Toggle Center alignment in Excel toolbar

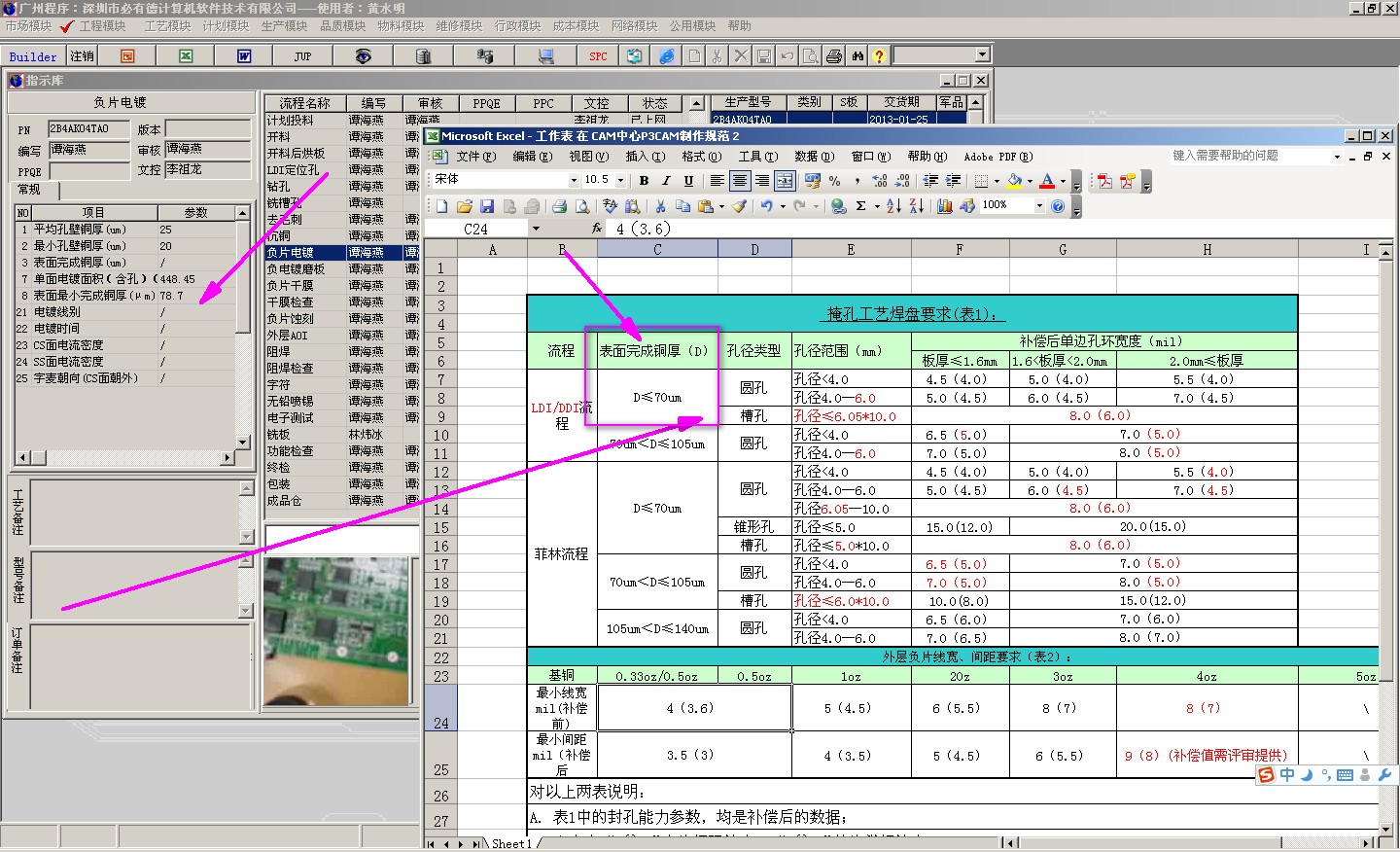(740, 181)
